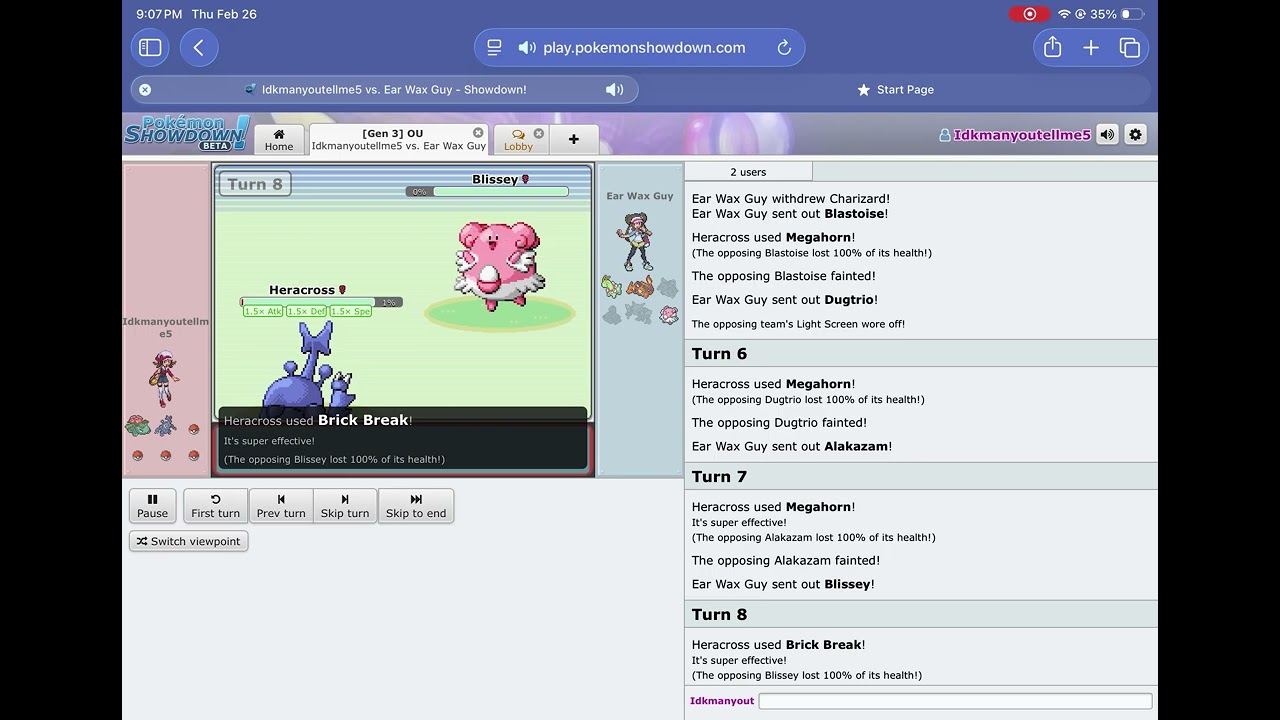Switch viewpoint of the battle
Viewport: 1280px width, 720px height.
[188, 541]
